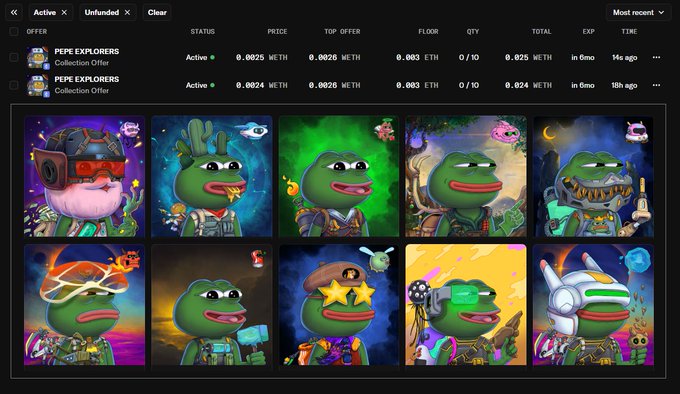The height and width of the screenshot is (394, 680).
Task: Open the Pepe on green smoke background
Action: tap(339, 176)
